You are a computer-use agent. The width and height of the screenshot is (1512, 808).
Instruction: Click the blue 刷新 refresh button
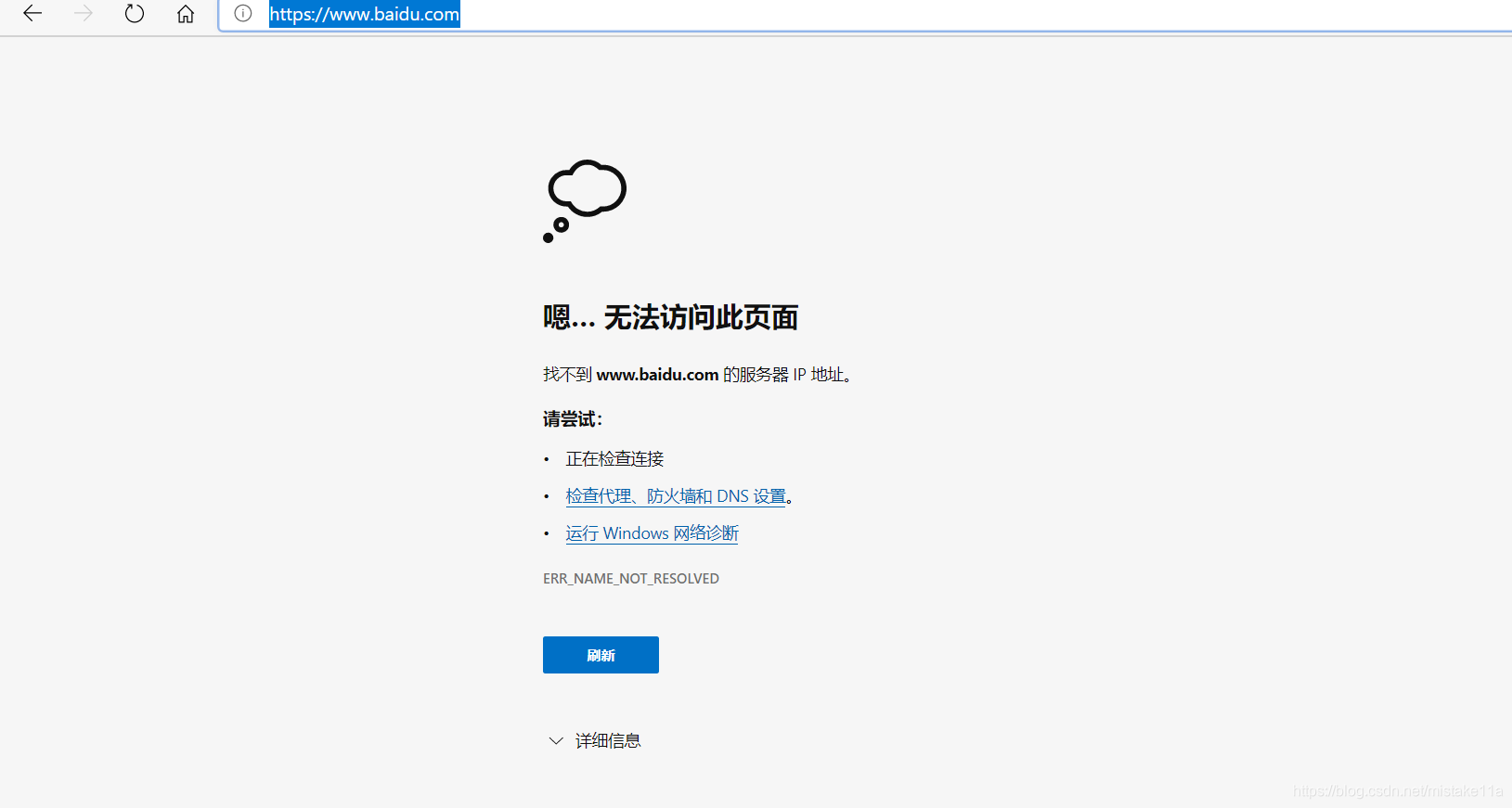(601, 655)
